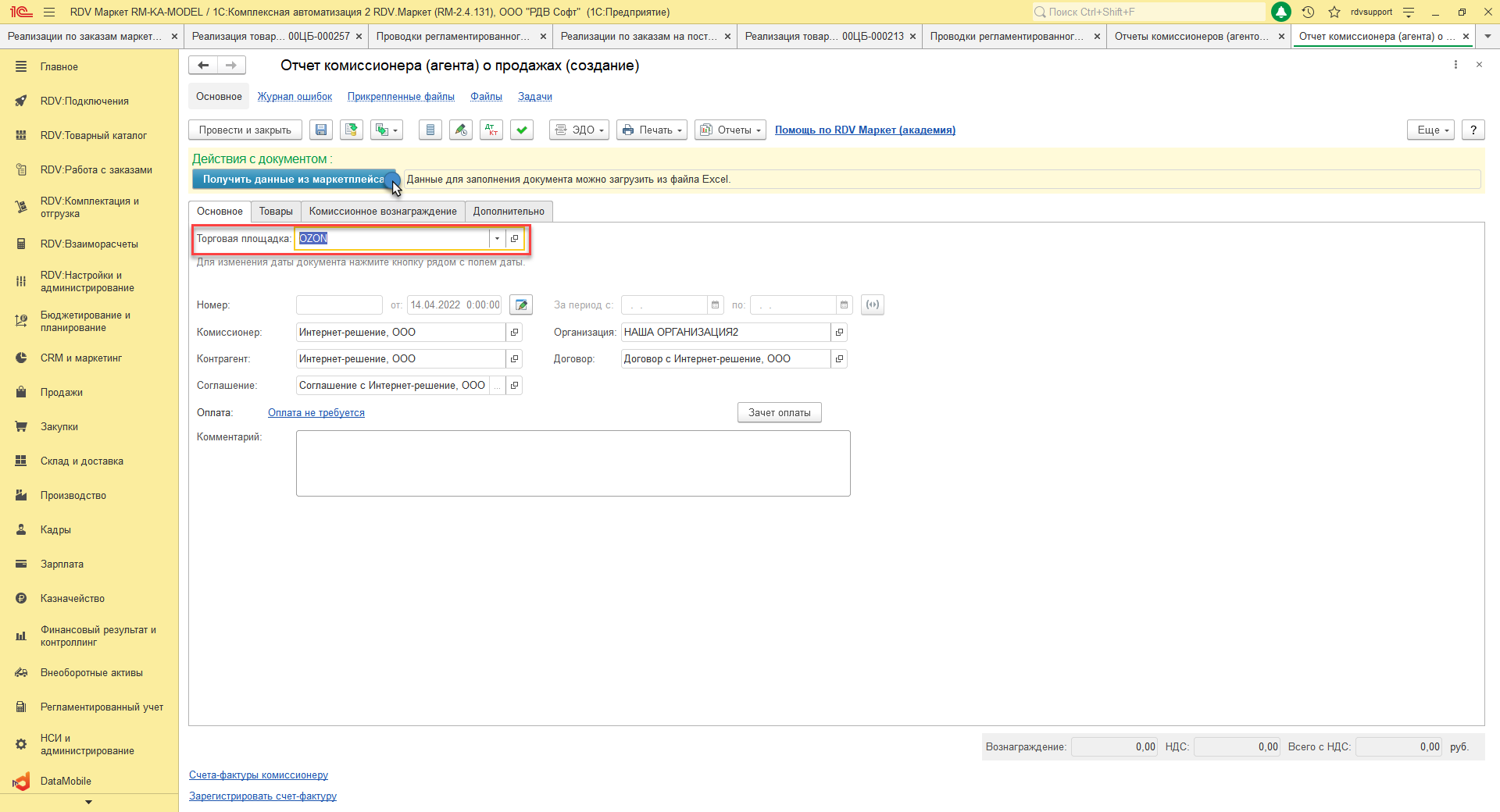Click the pen-with-clock toolbar icon
Screen dimensions: 1500x812
(x=461, y=130)
